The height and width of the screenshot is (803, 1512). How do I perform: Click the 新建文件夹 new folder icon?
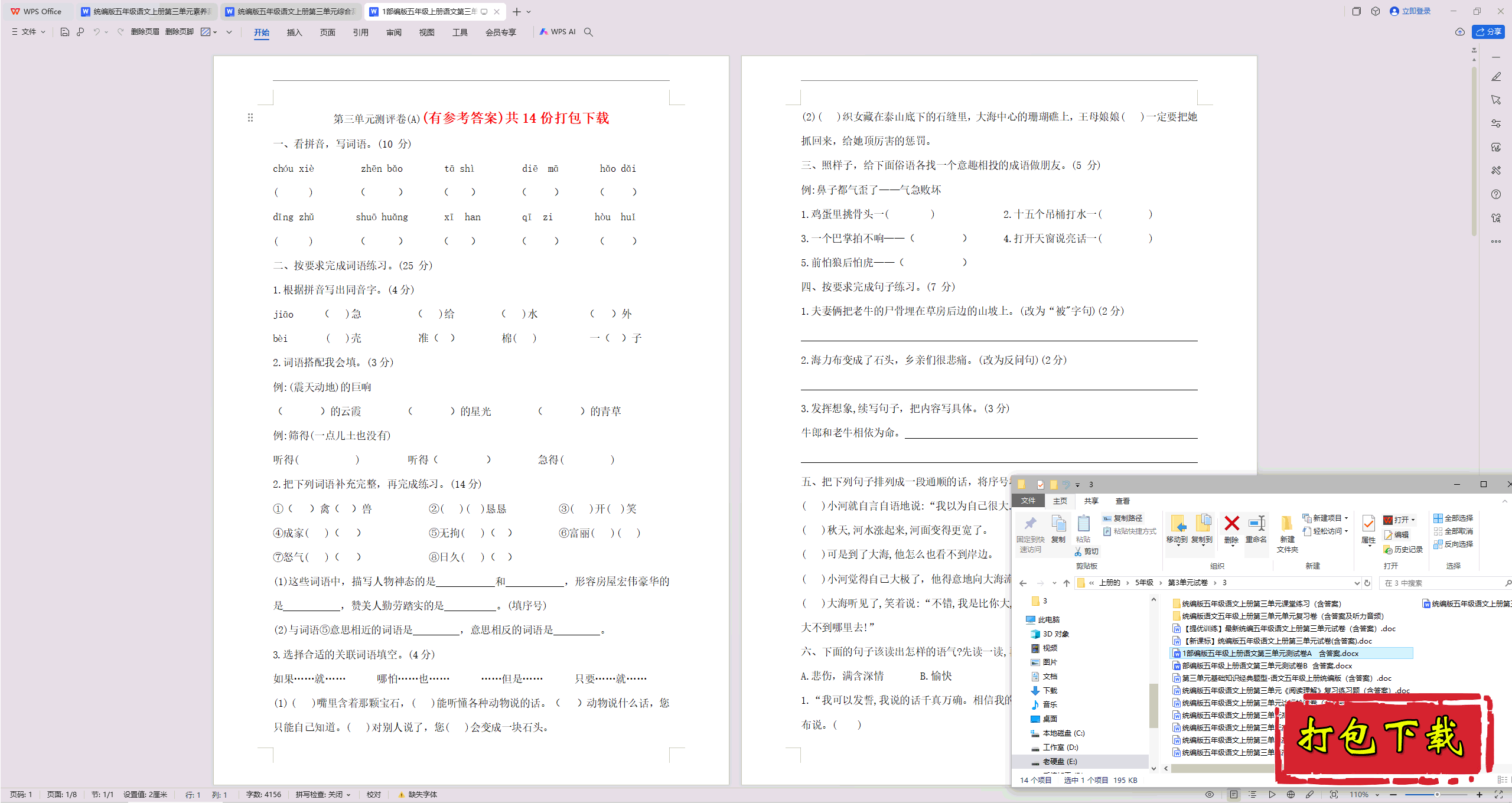pyautogui.click(x=1286, y=534)
